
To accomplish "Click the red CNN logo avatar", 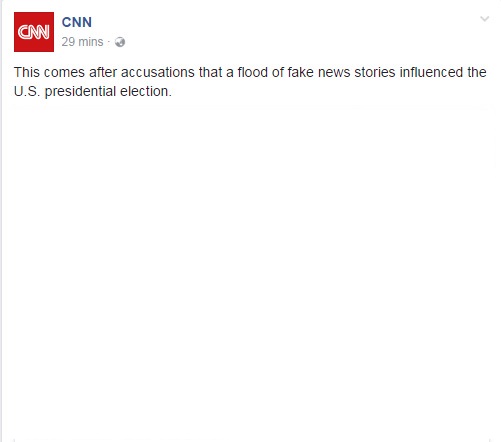I will [34, 32].
